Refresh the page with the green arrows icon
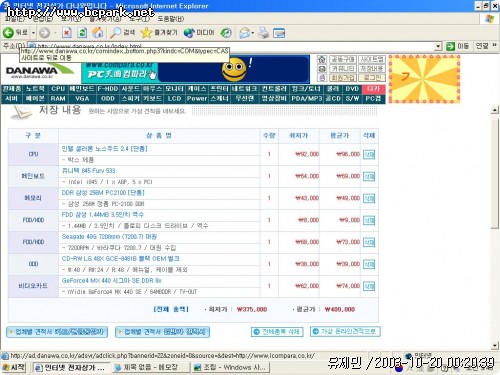 click(82, 33)
